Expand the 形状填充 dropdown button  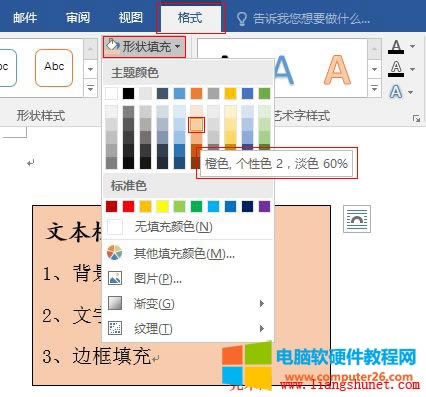coord(144,47)
